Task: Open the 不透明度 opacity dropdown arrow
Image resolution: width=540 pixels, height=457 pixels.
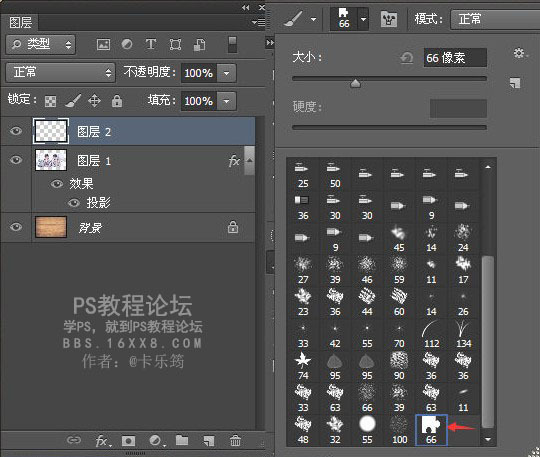Action: pyautogui.click(x=226, y=73)
